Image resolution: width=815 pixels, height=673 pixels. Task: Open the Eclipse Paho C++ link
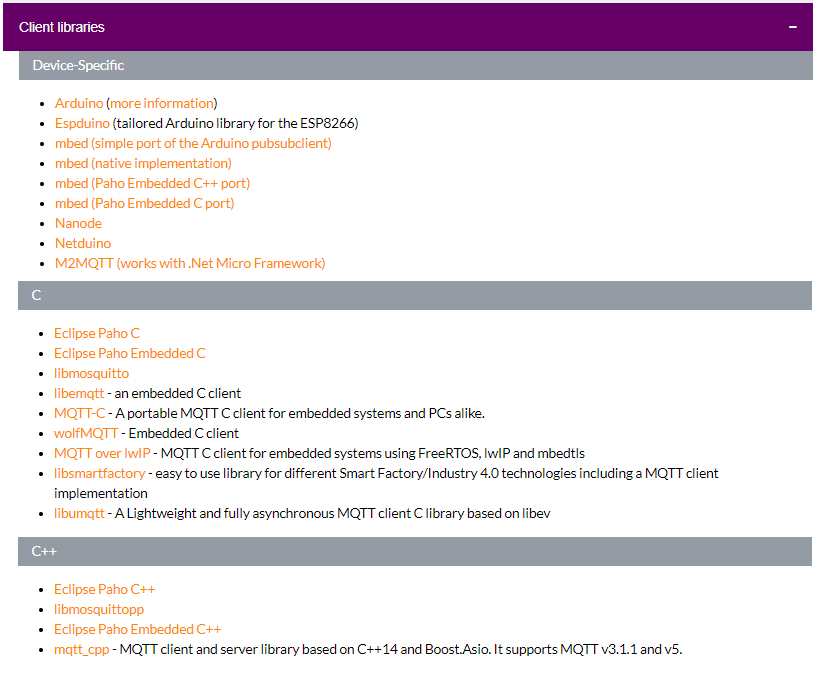point(104,589)
